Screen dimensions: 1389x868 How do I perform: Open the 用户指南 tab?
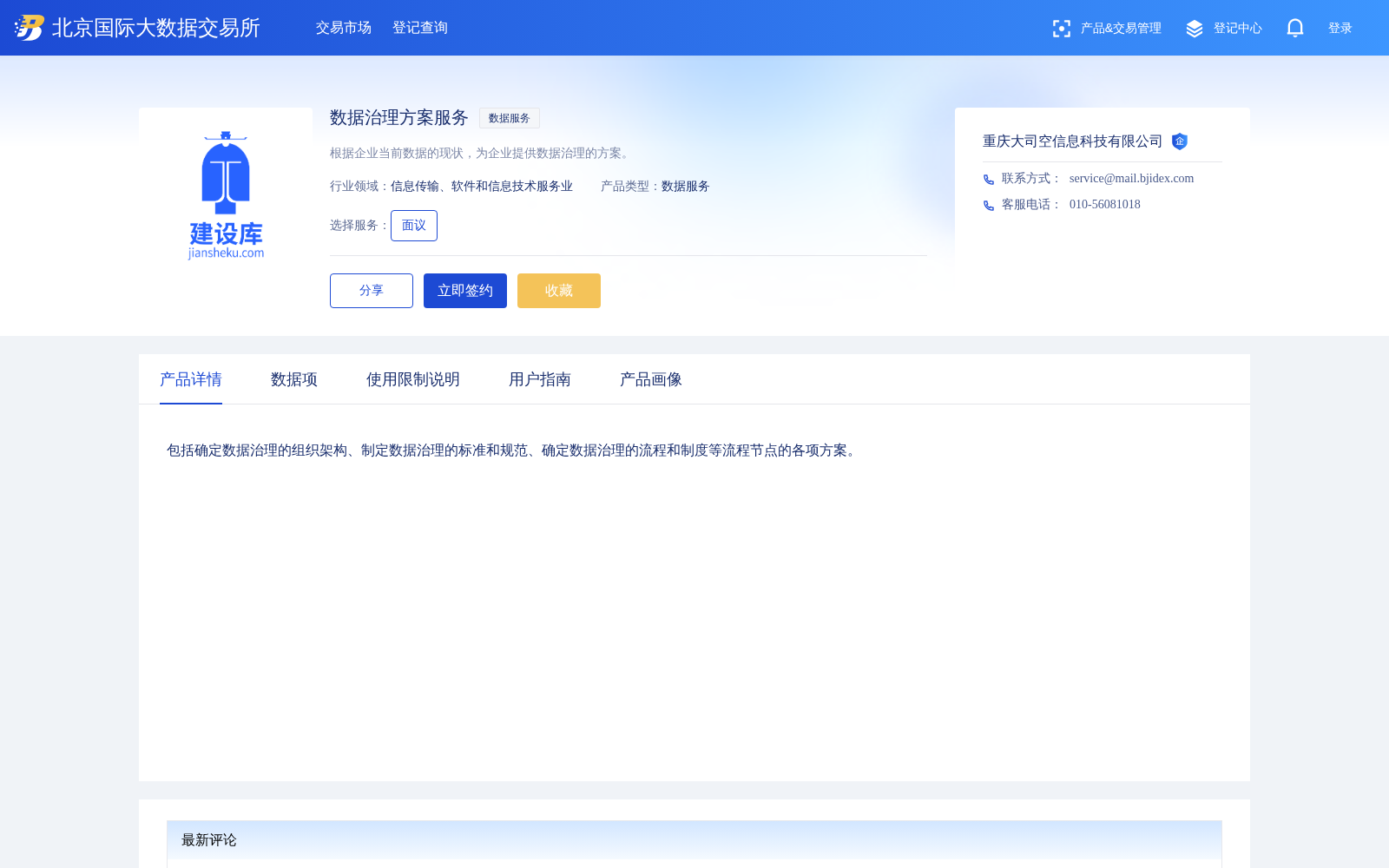[x=540, y=379]
